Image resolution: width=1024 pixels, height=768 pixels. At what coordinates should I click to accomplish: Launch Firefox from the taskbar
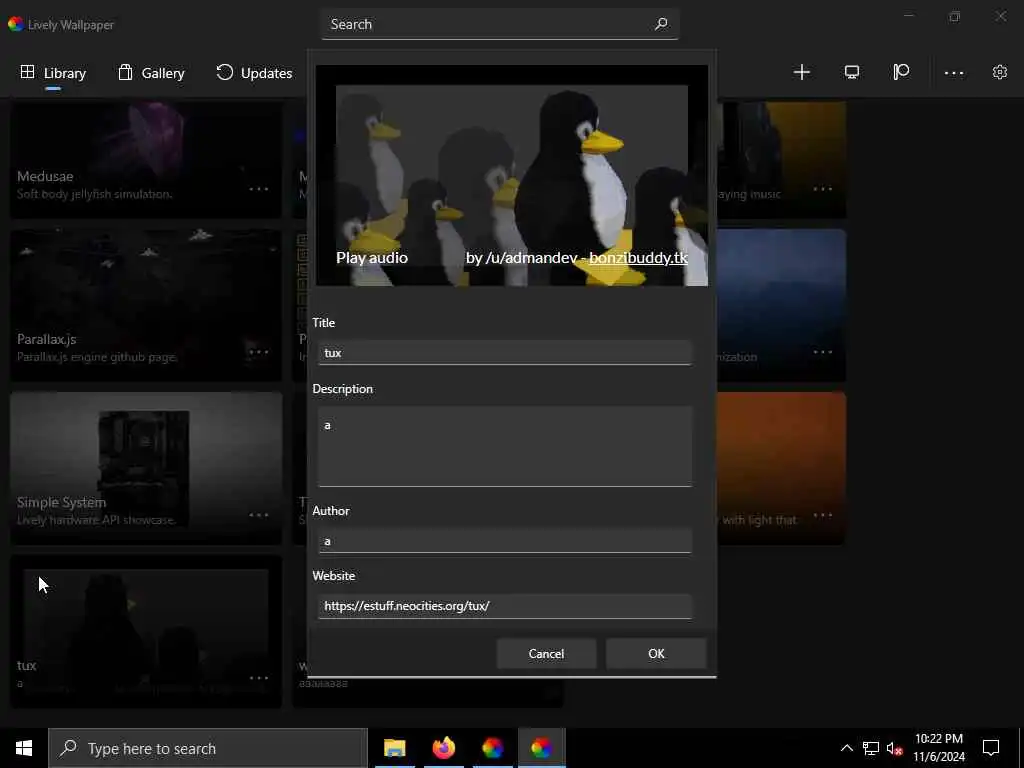pos(443,748)
